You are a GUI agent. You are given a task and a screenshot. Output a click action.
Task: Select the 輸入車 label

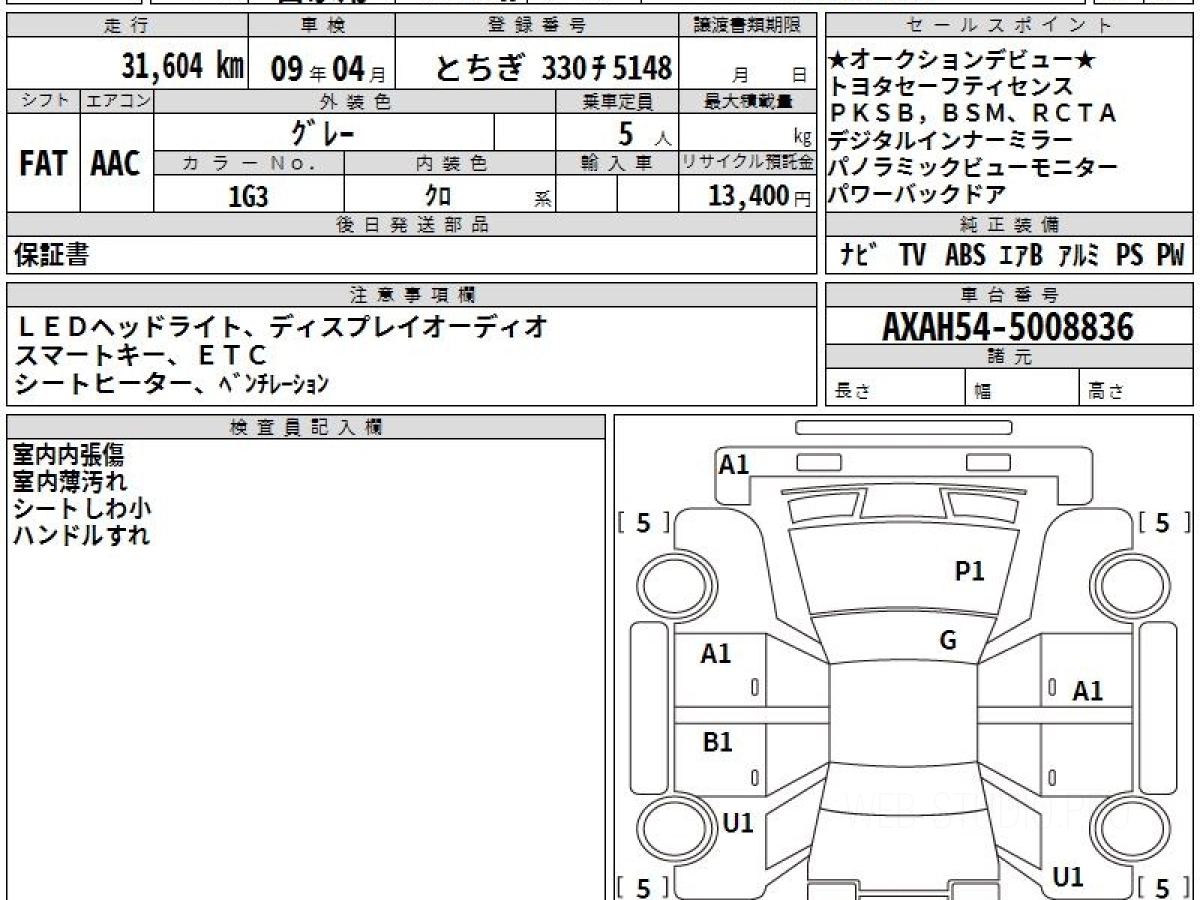click(617, 163)
